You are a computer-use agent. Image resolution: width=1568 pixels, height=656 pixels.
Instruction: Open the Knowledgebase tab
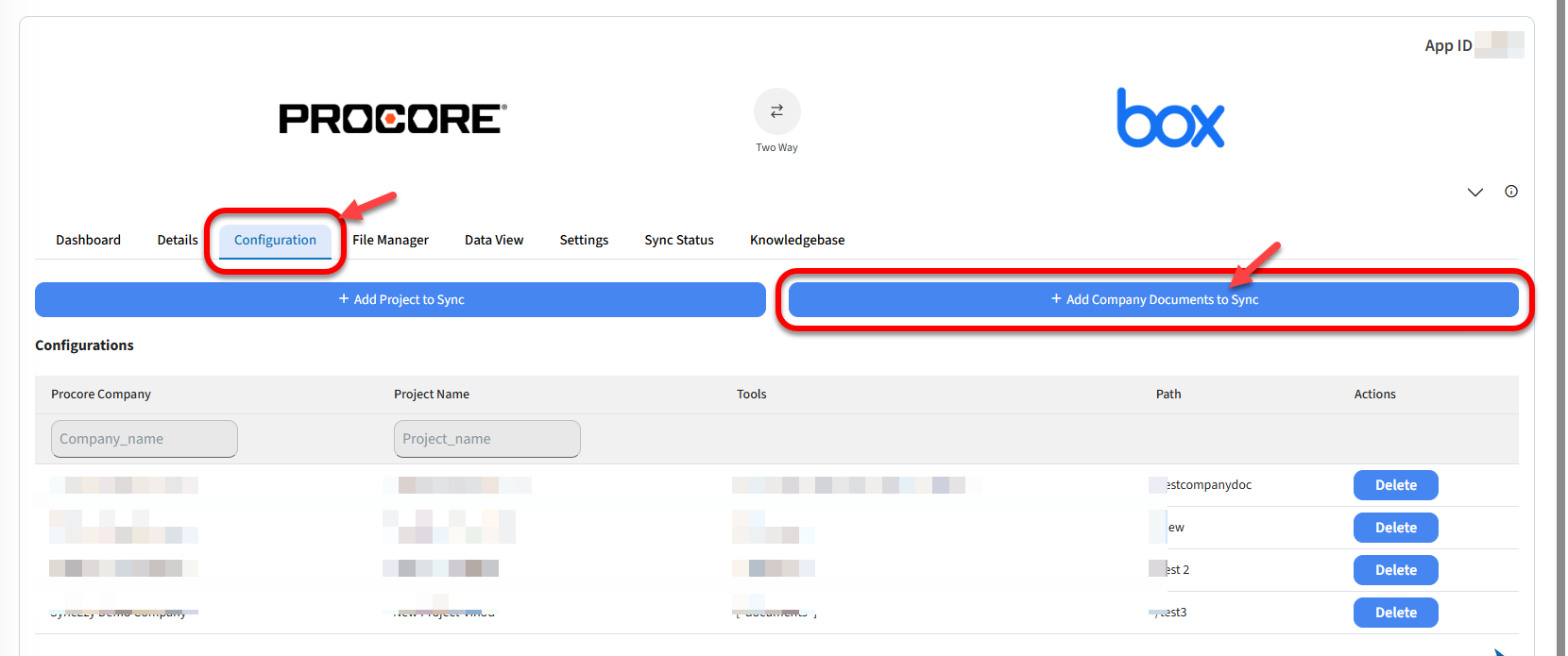tap(797, 240)
